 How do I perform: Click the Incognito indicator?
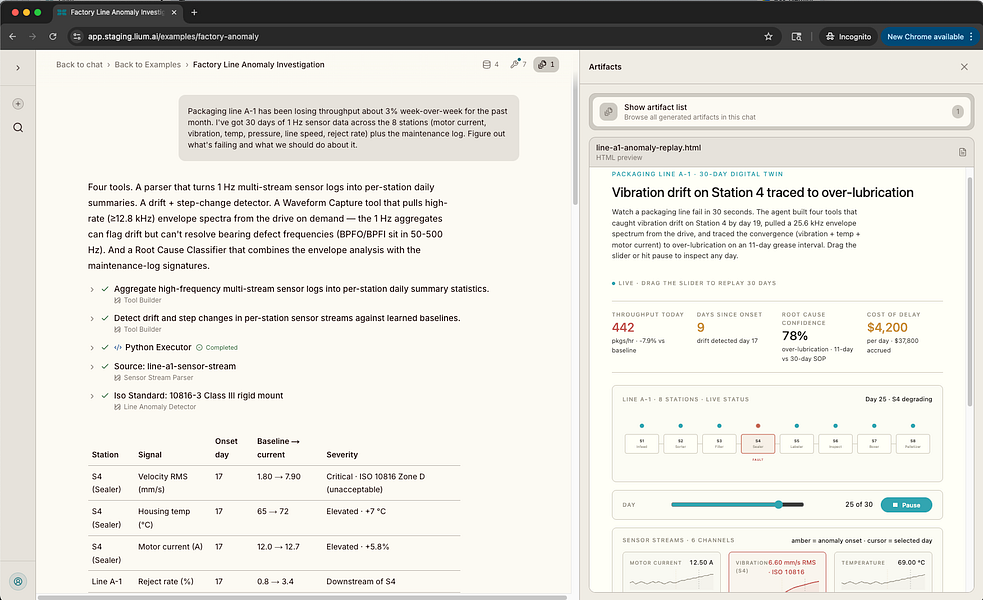tap(848, 36)
